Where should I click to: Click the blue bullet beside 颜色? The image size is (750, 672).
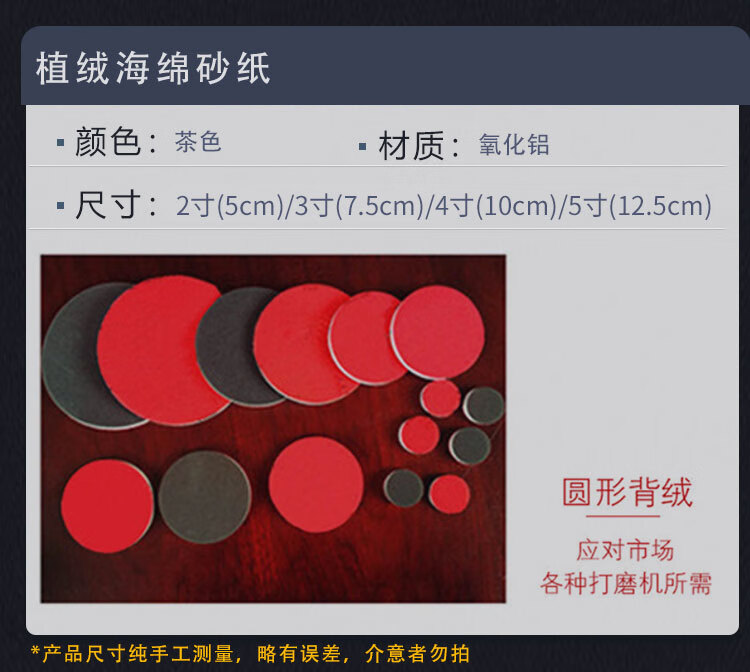pyautogui.click(x=60, y=143)
